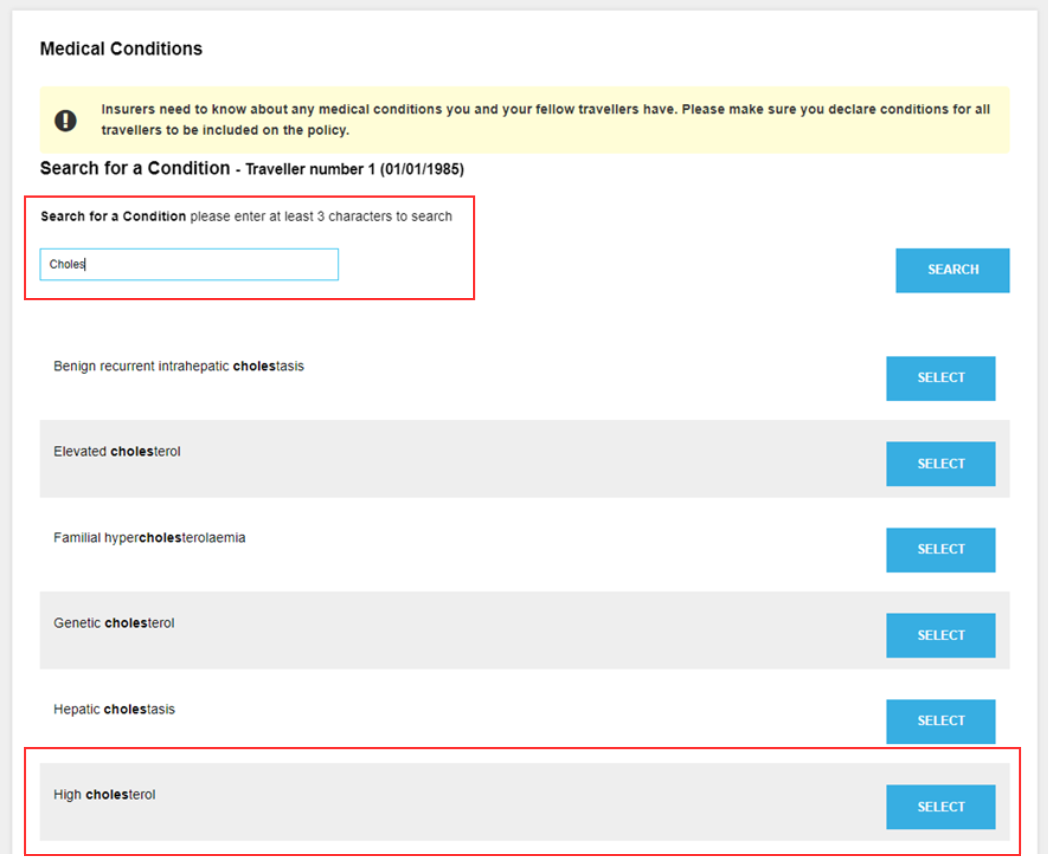Select the High cholesterol condition
The height and width of the screenshot is (862, 1049).
click(x=941, y=807)
